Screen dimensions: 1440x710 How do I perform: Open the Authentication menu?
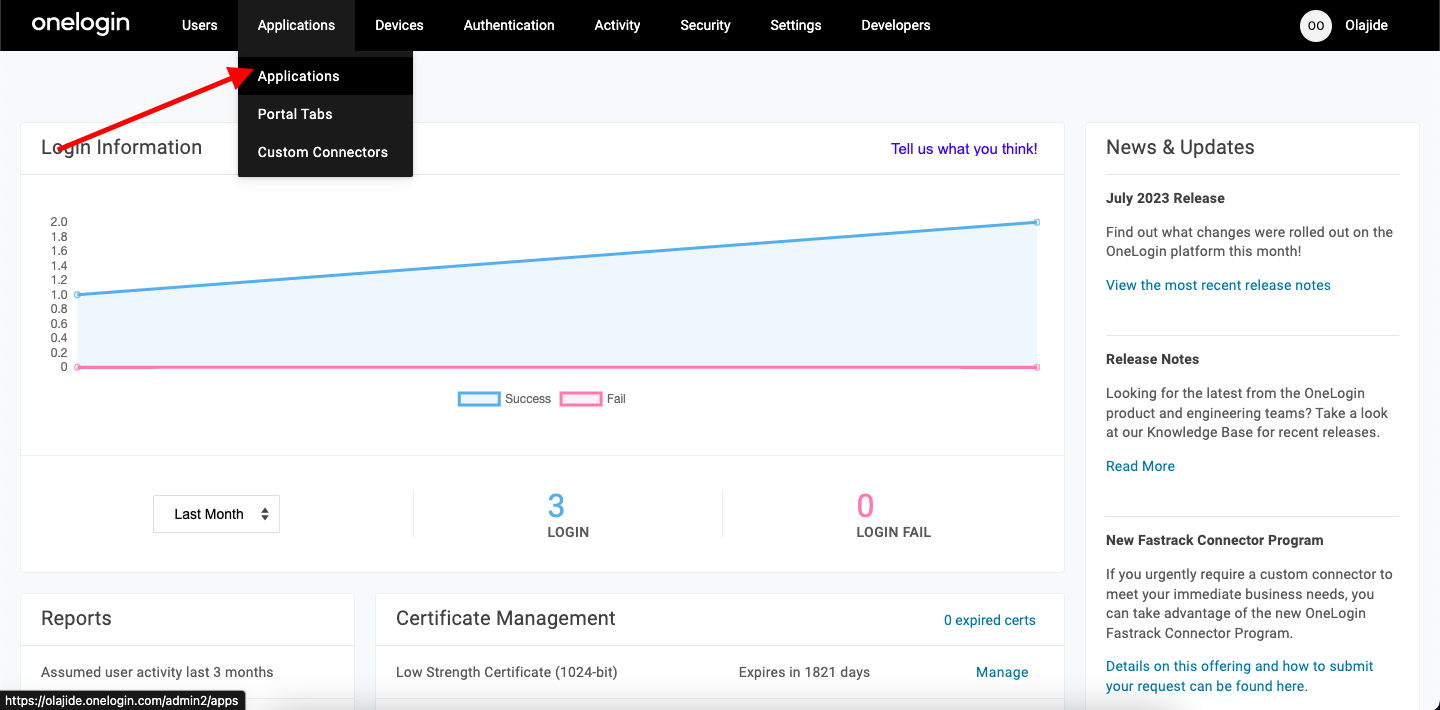click(509, 25)
